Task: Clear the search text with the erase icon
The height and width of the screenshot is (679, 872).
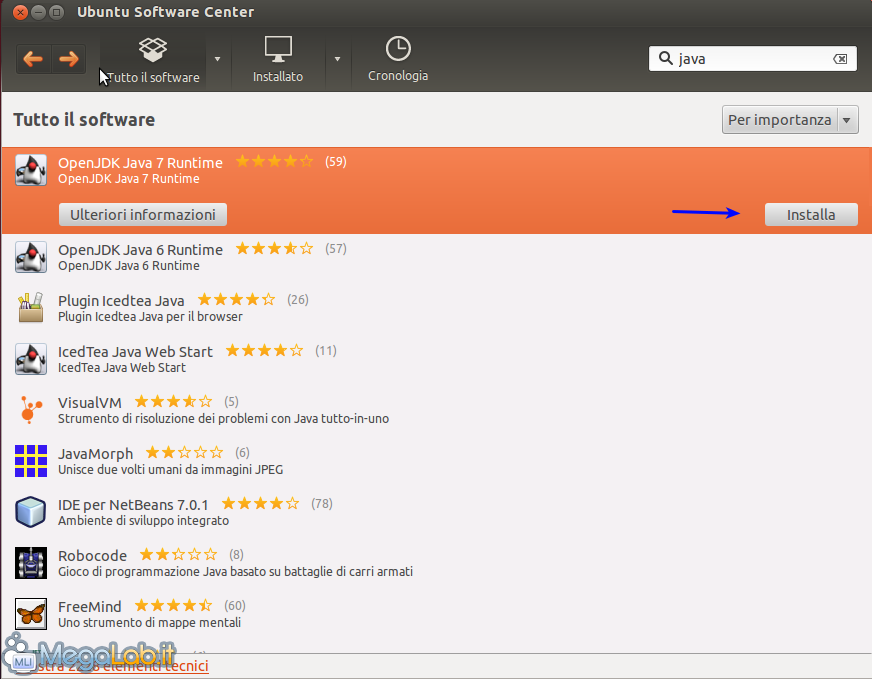Action: [840, 59]
